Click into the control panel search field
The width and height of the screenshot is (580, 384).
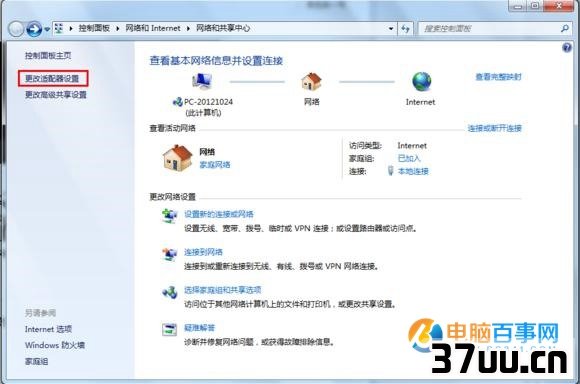pos(489,28)
